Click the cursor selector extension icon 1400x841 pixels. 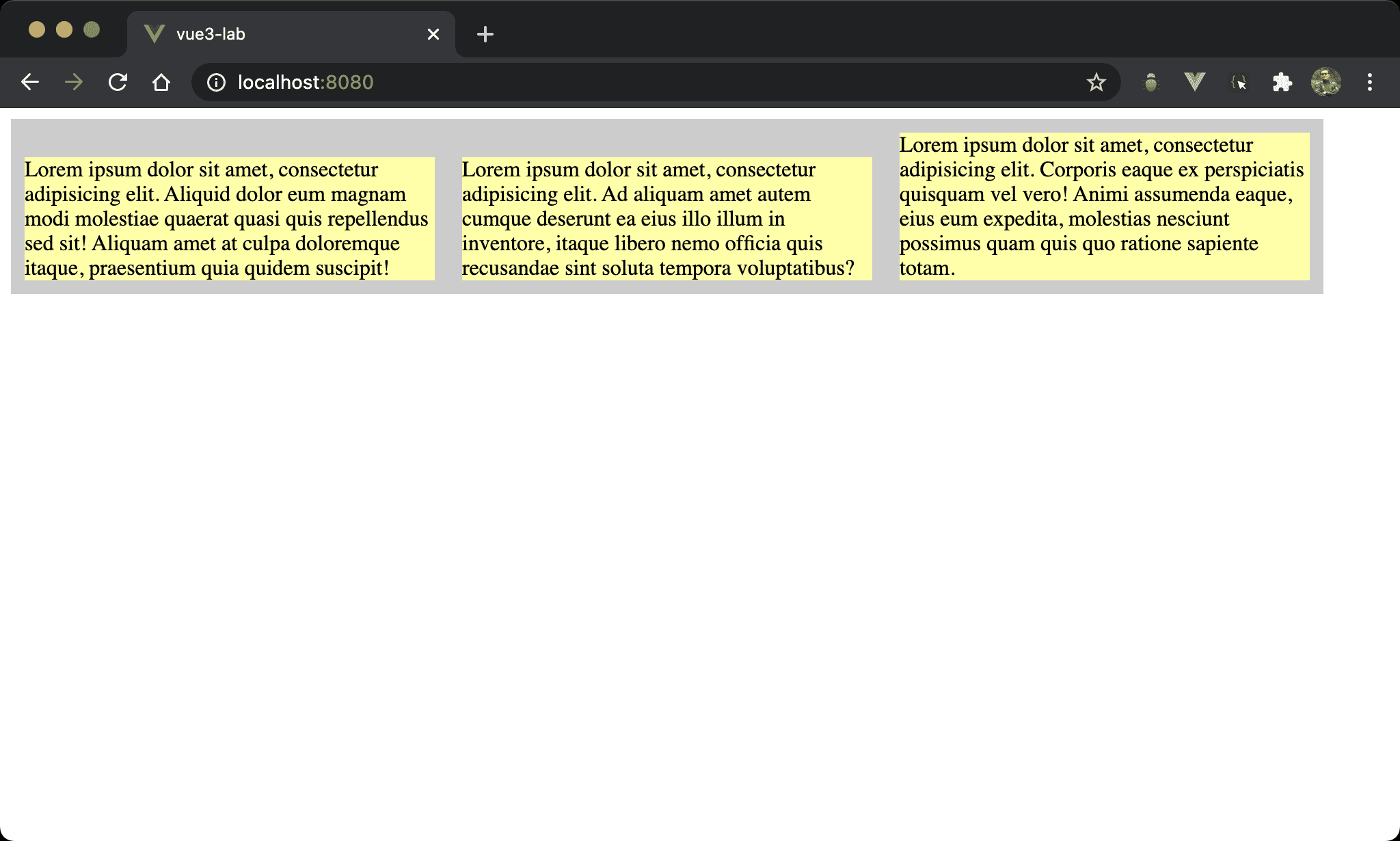point(1239,83)
